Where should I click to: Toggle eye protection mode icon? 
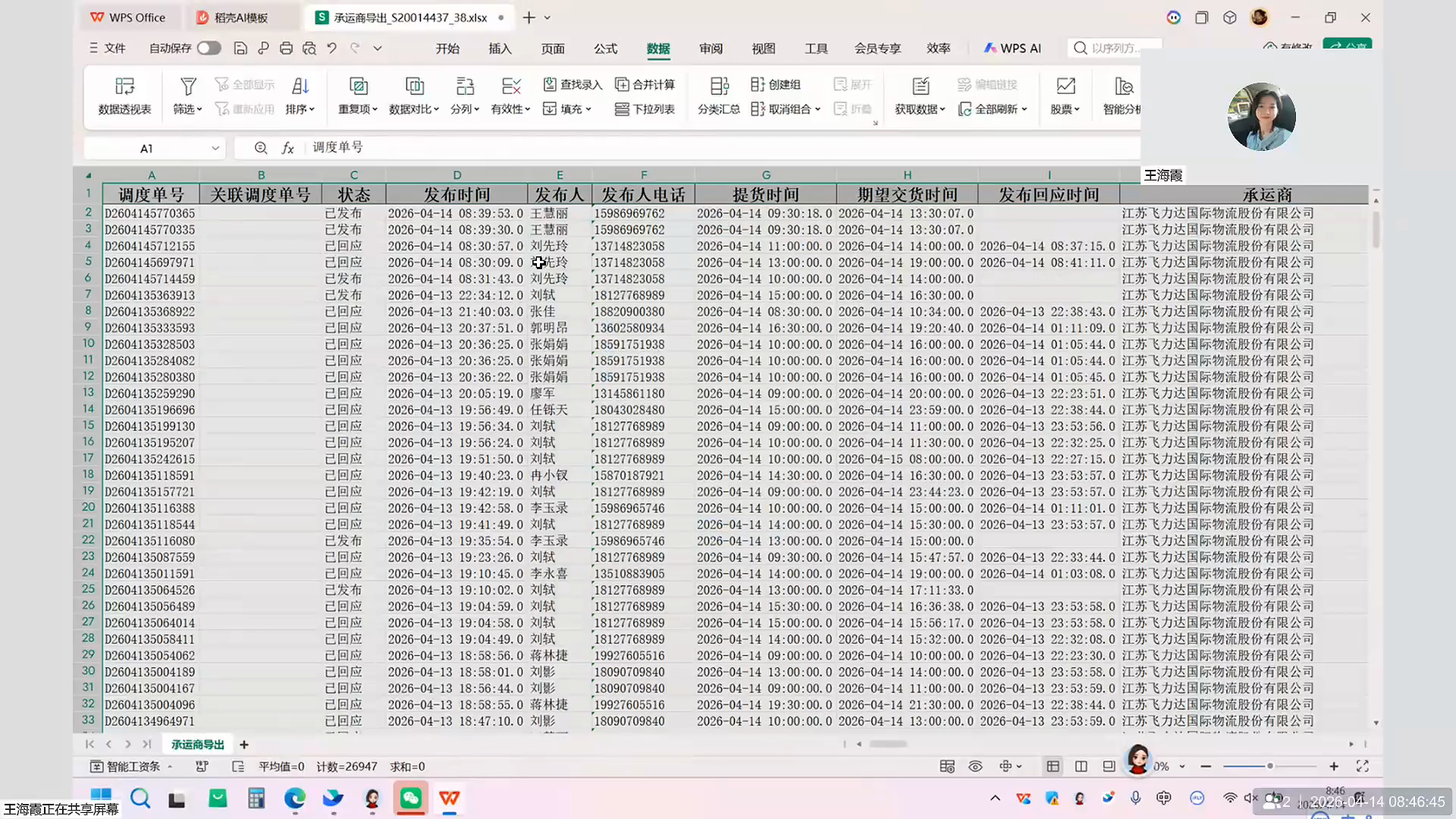(975, 767)
